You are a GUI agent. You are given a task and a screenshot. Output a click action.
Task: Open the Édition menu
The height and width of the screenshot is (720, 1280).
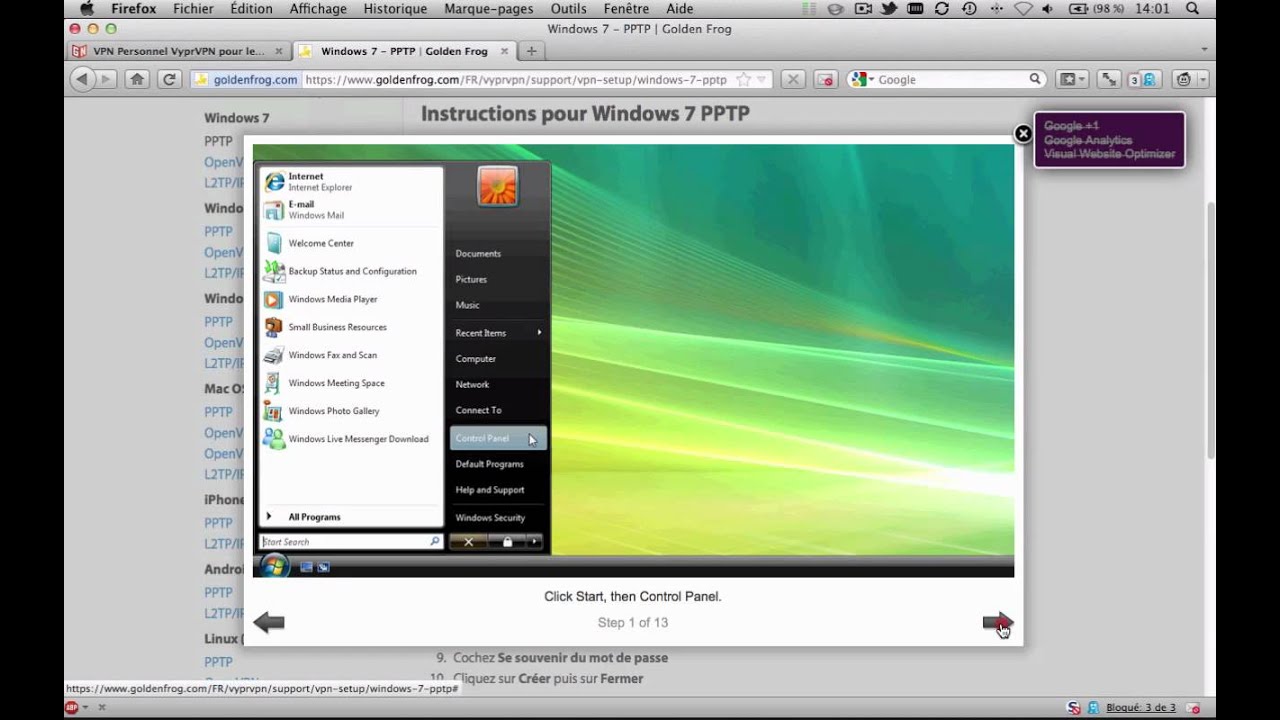click(x=251, y=9)
